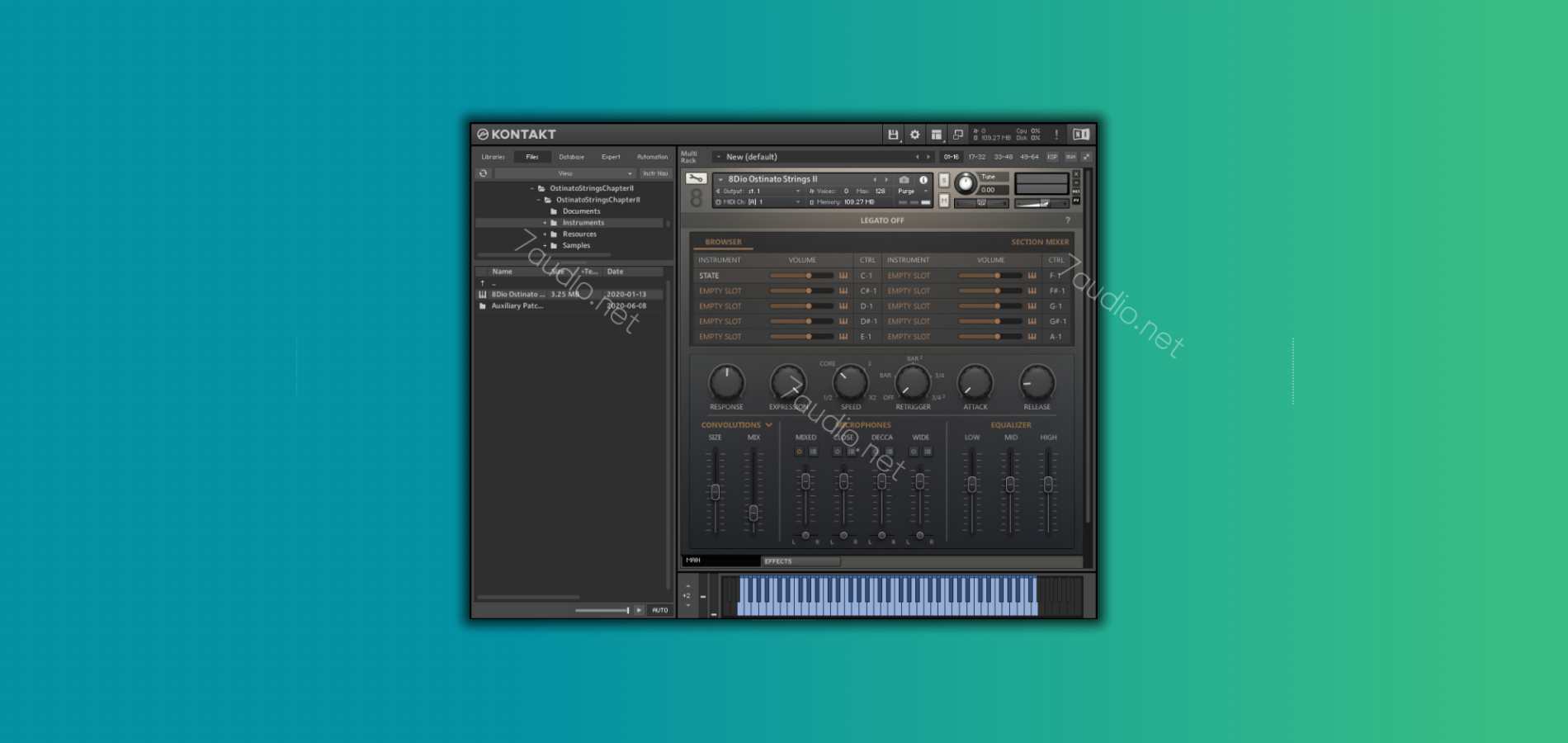Image resolution: width=1568 pixels, height=743 pixels.
Task: Select rack page 17-32
Action: 976,157
